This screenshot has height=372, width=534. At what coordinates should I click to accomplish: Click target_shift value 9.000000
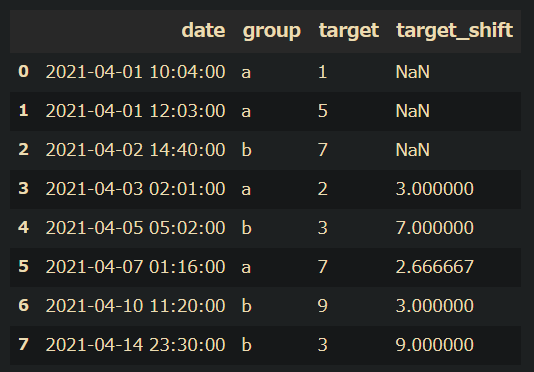[x=435, y=344]
